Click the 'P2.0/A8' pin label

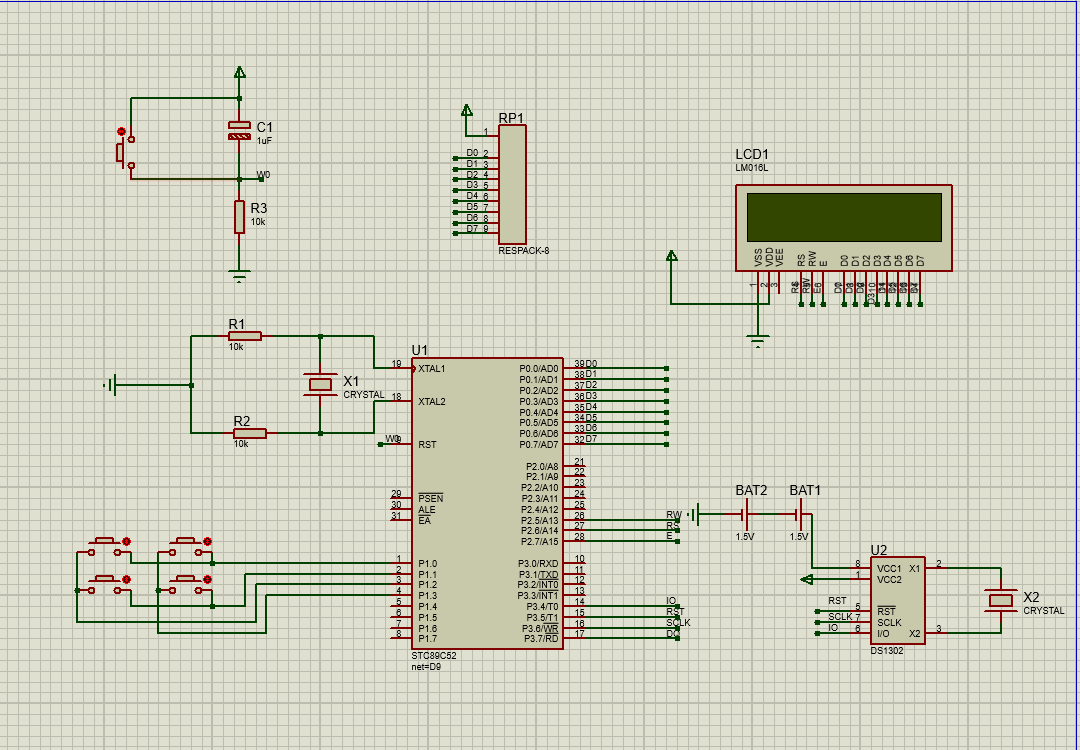542,466
